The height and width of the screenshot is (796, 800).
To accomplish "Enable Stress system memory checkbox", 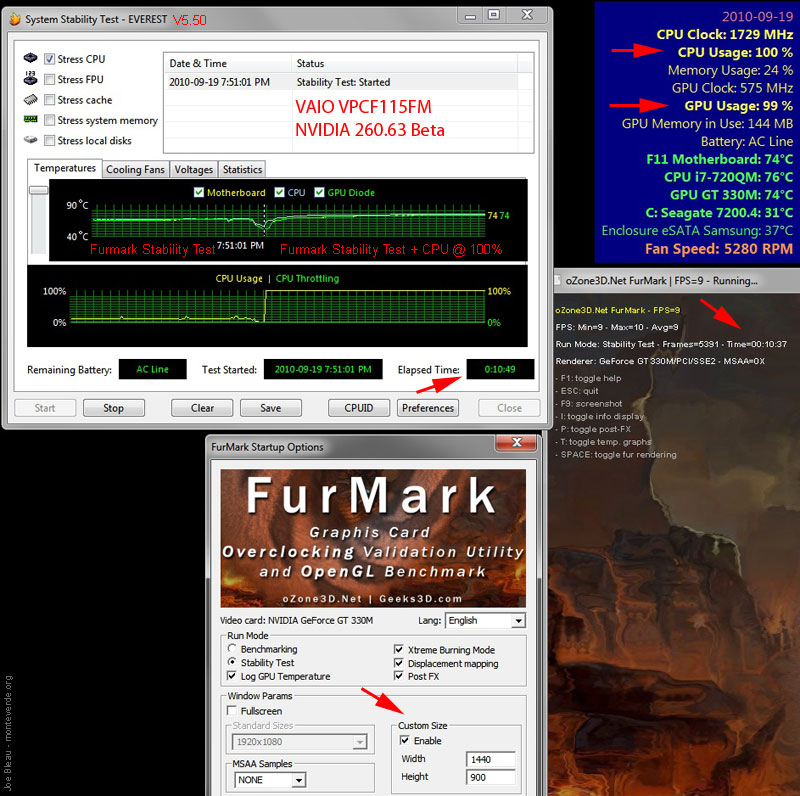I will coord(49,120).
